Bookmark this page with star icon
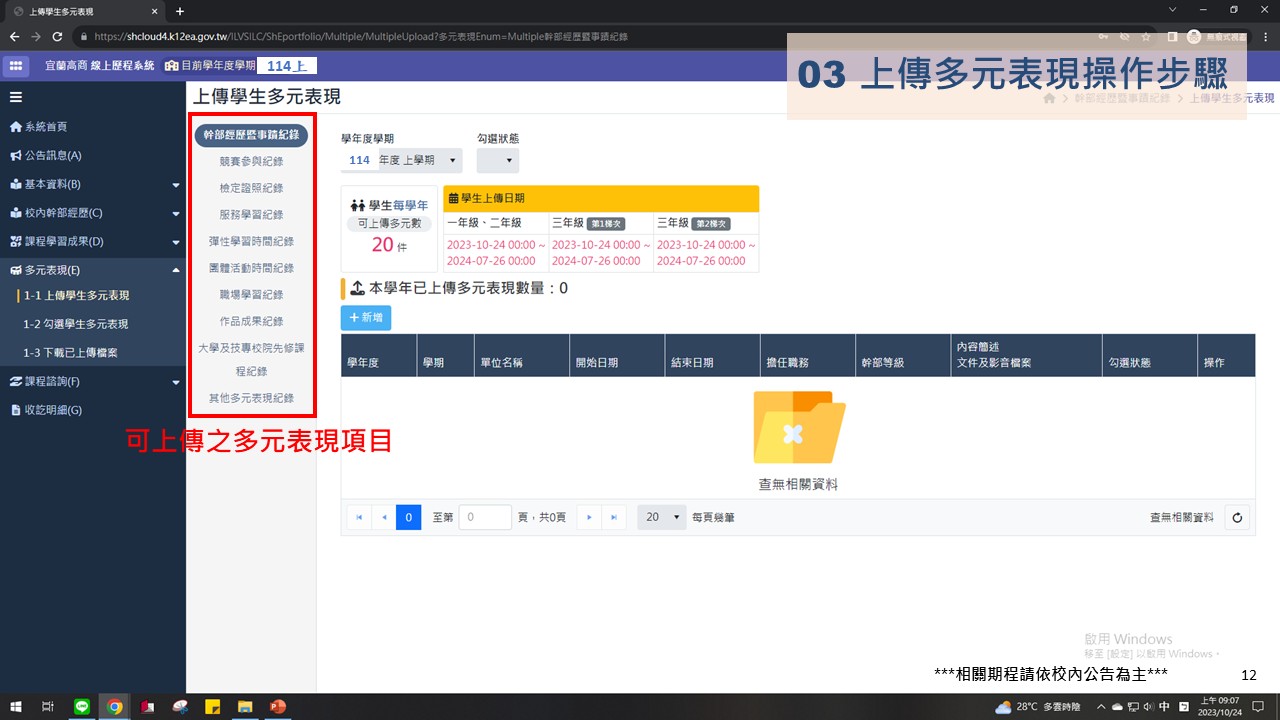This screenshot has width=1280, height=720. (1146, 36)
